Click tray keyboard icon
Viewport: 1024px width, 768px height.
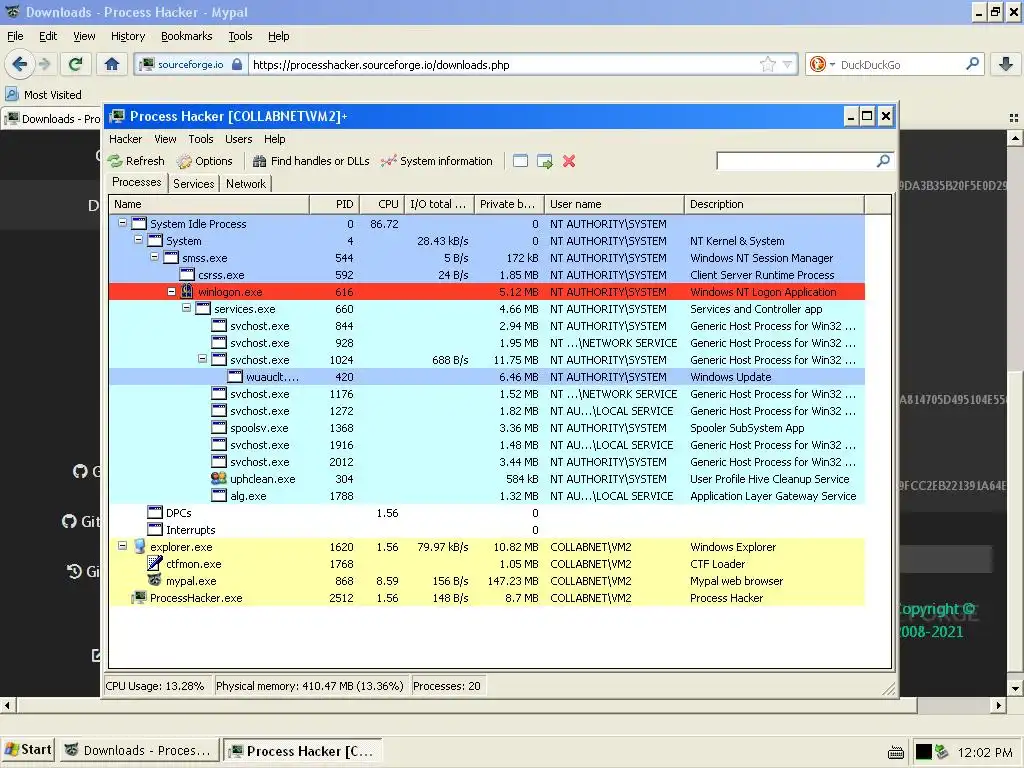point(896,752)
